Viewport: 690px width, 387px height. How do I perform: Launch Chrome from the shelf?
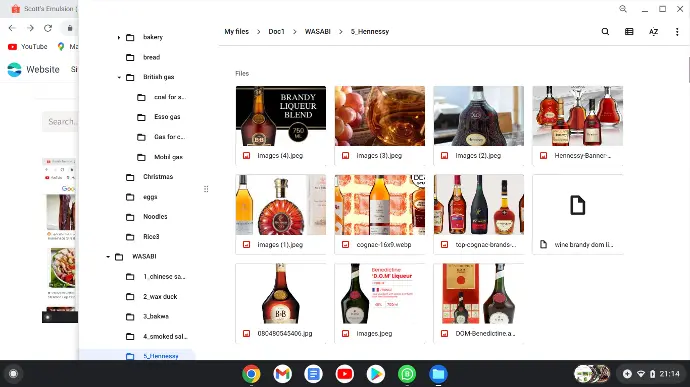251,374
